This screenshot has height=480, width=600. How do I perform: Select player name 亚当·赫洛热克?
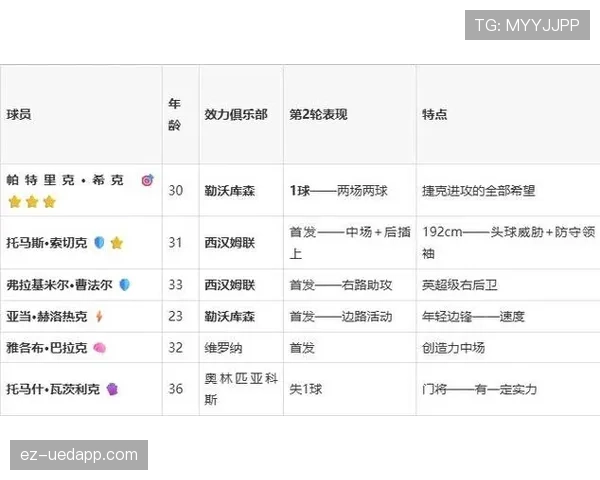coord(47,317)
